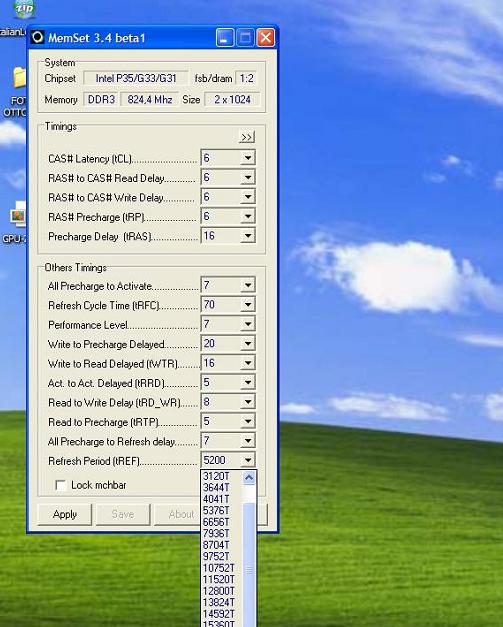Open the Act. to Act. Delayed (tRRD) dropdown

coord(248,382)
